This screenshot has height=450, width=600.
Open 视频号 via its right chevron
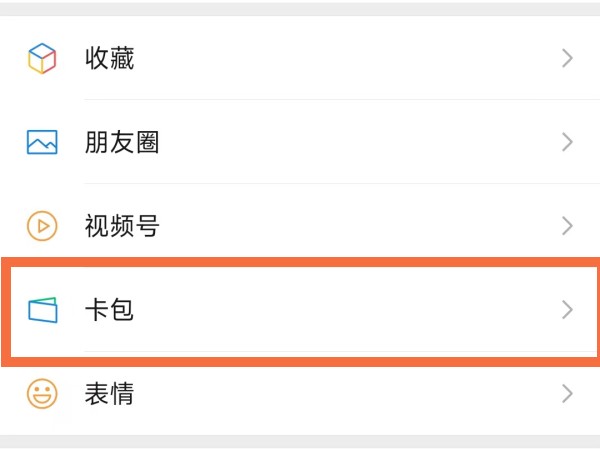coord(567,226)
